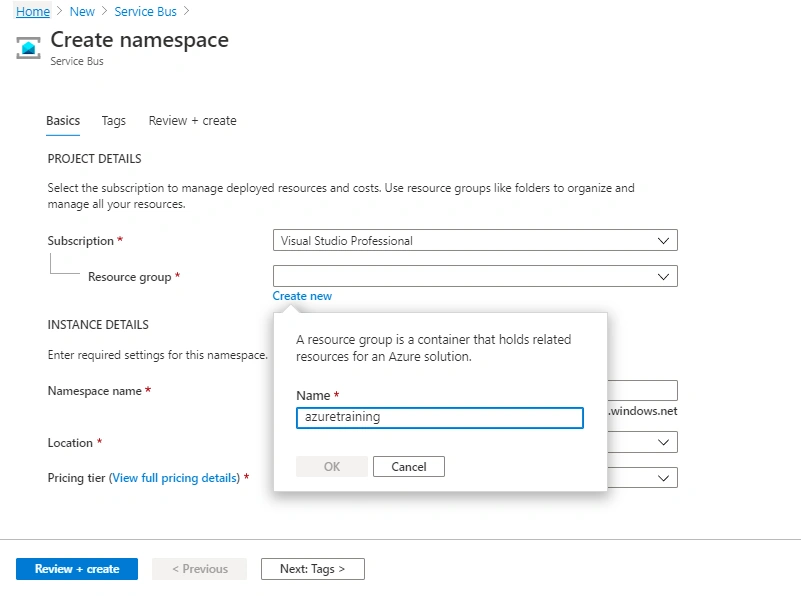Image resolution: width=801 pixels, height=596 pixels.
Task: Open View full pricing details link
Action: tap(175, 478)
